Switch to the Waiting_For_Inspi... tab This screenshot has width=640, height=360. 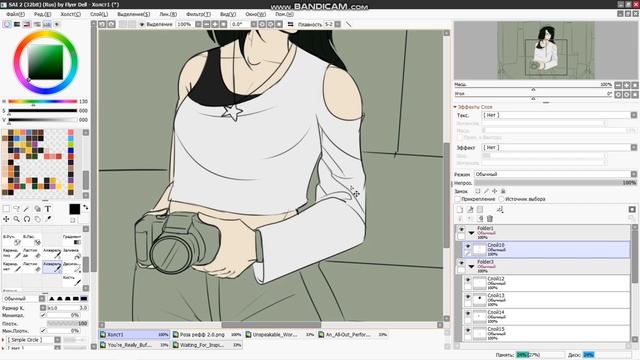(207, 345)
